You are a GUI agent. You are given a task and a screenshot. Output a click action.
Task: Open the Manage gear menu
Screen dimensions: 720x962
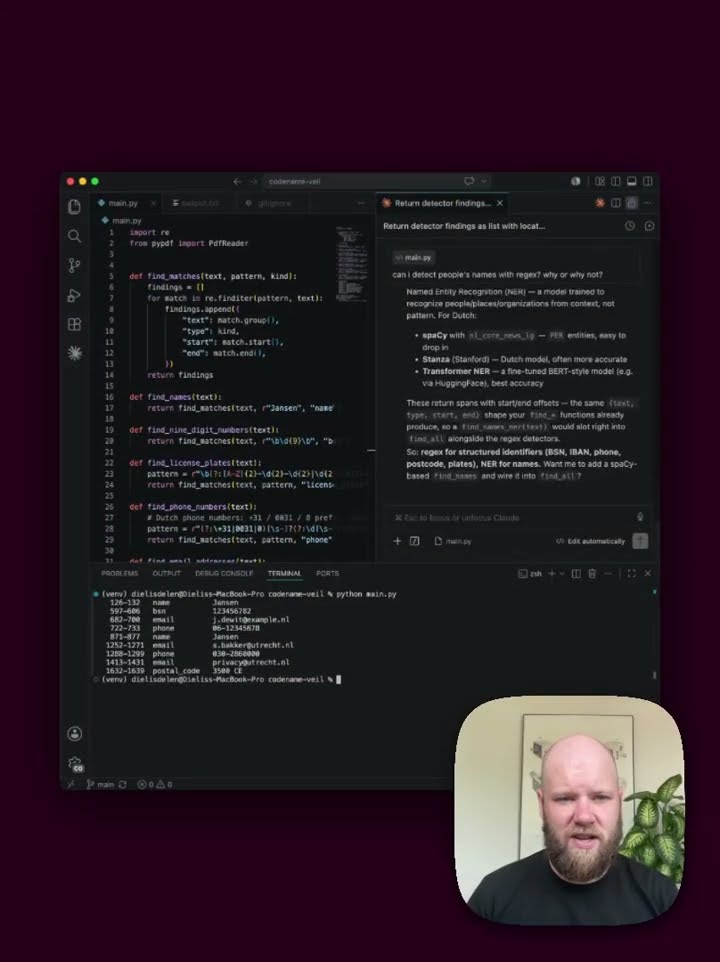pyautogui.click(x=75, y=764)
